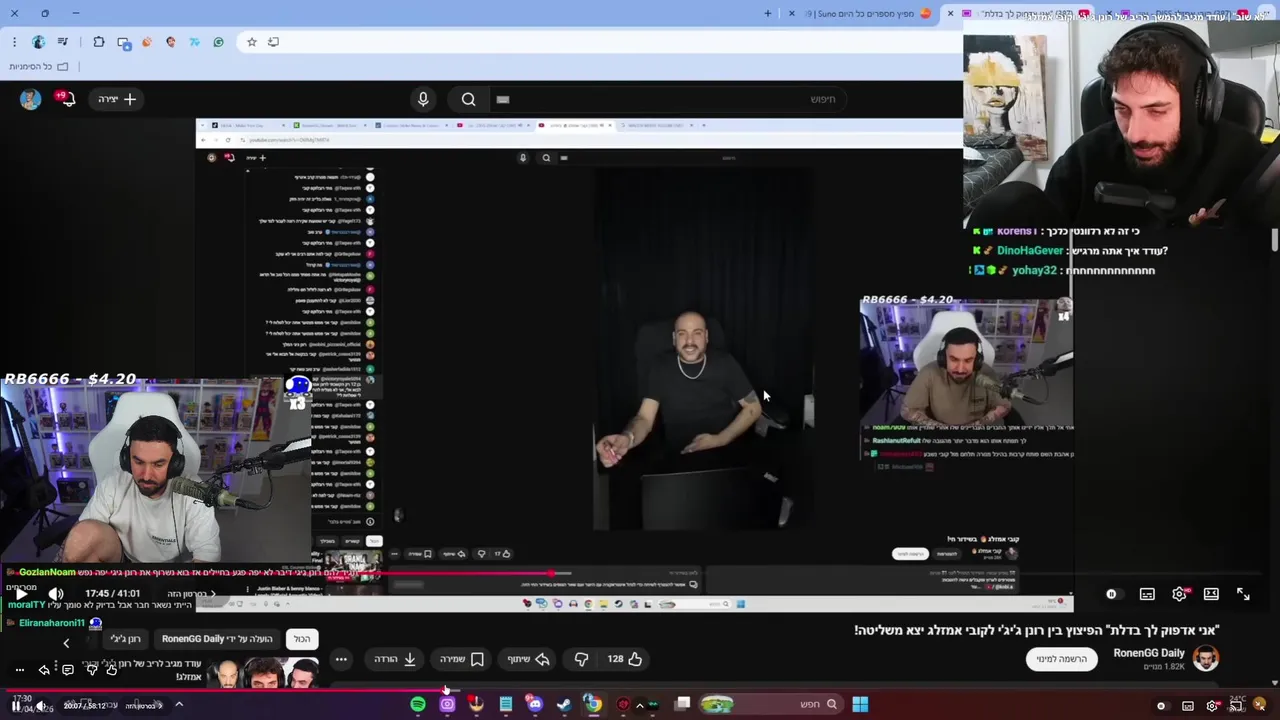Open the RonenGG Daily channel name link
This screenshot has height=720, width=1280.
(1149, 653)
